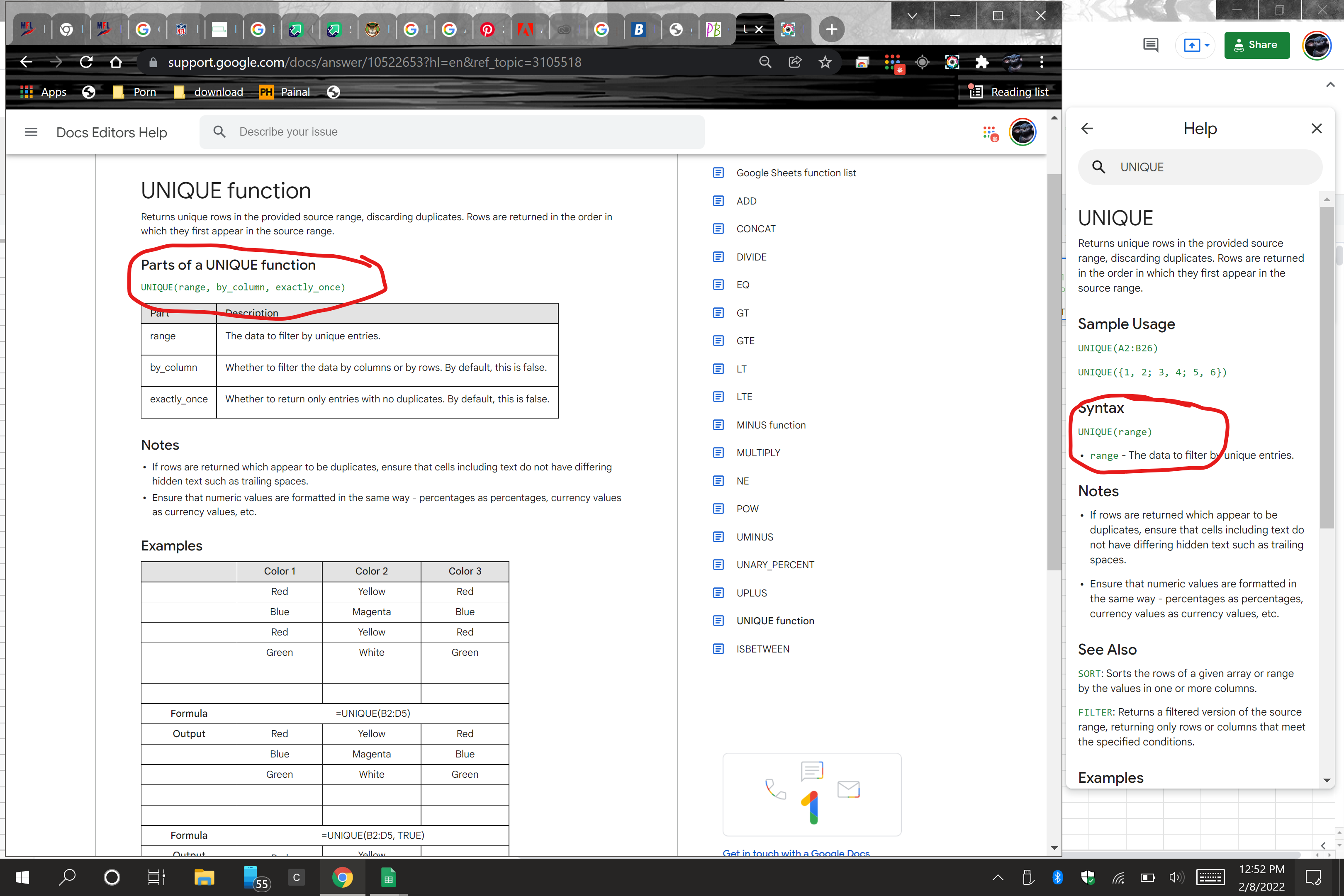Click the back arrow in the Help panel

(1087, 129)
